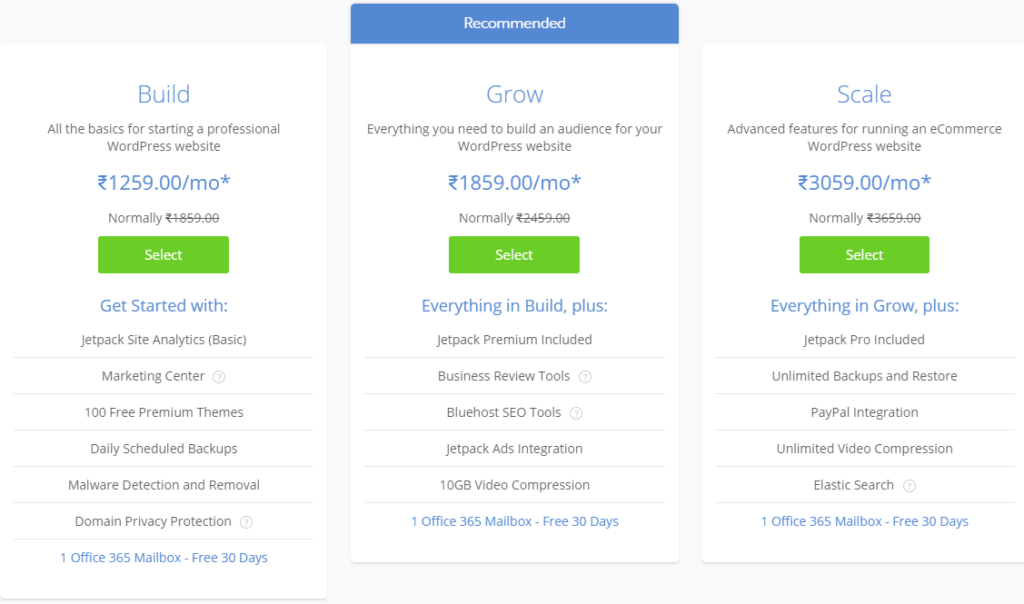Image resolution: width=1024 pixels, height=604 pixels.
Task: Click the Build plan title
Action: (x=164, y=94)
